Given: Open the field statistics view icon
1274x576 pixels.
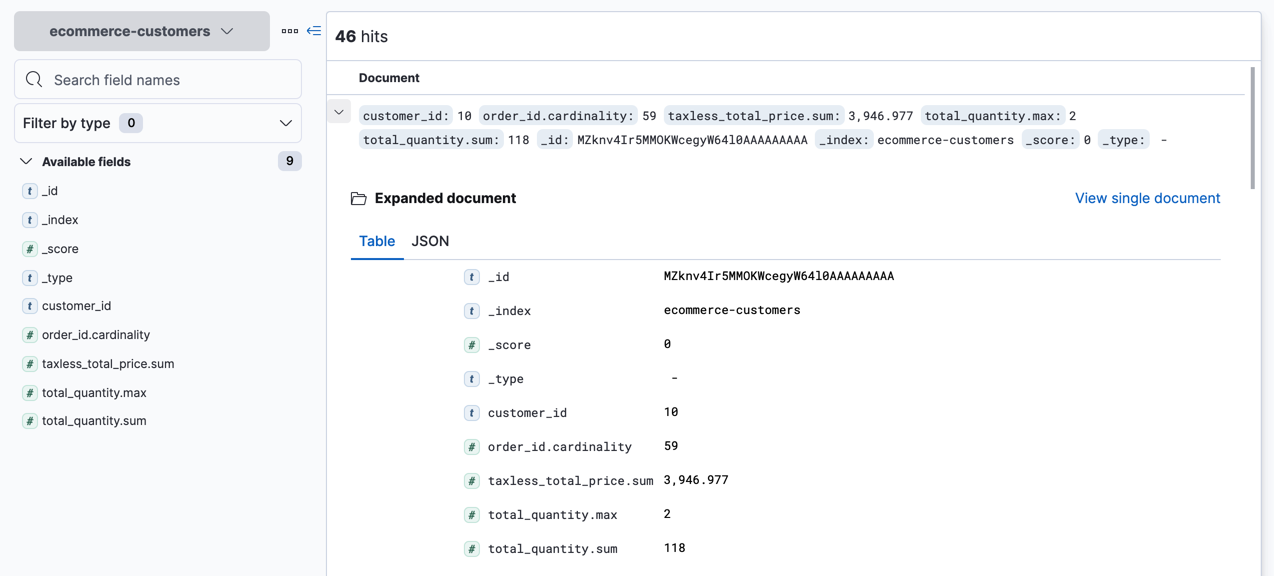Looking at the screenshot, I should click(289, 31).
